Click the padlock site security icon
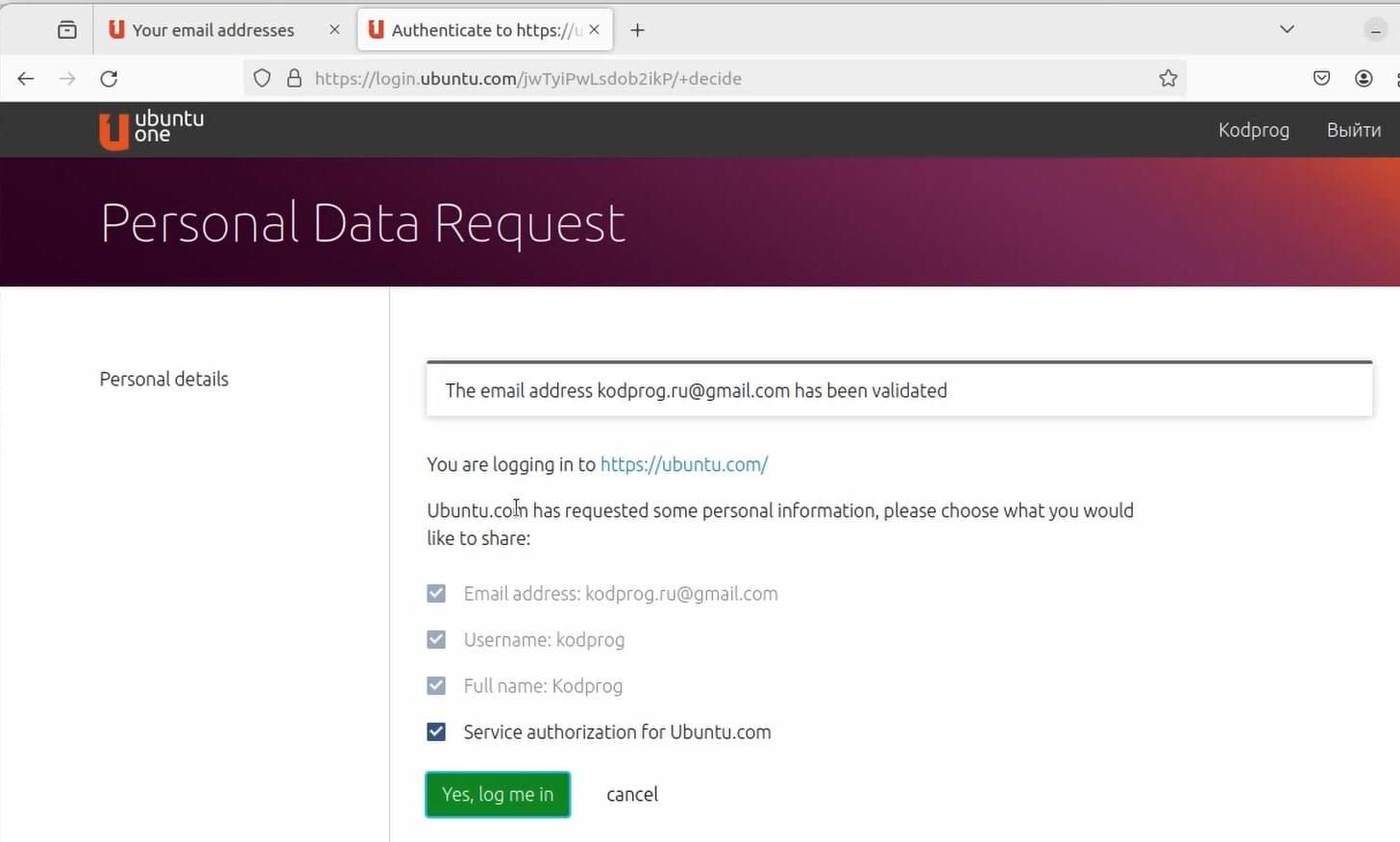This screenshot has height=842, width=1400. pos(294,79)
